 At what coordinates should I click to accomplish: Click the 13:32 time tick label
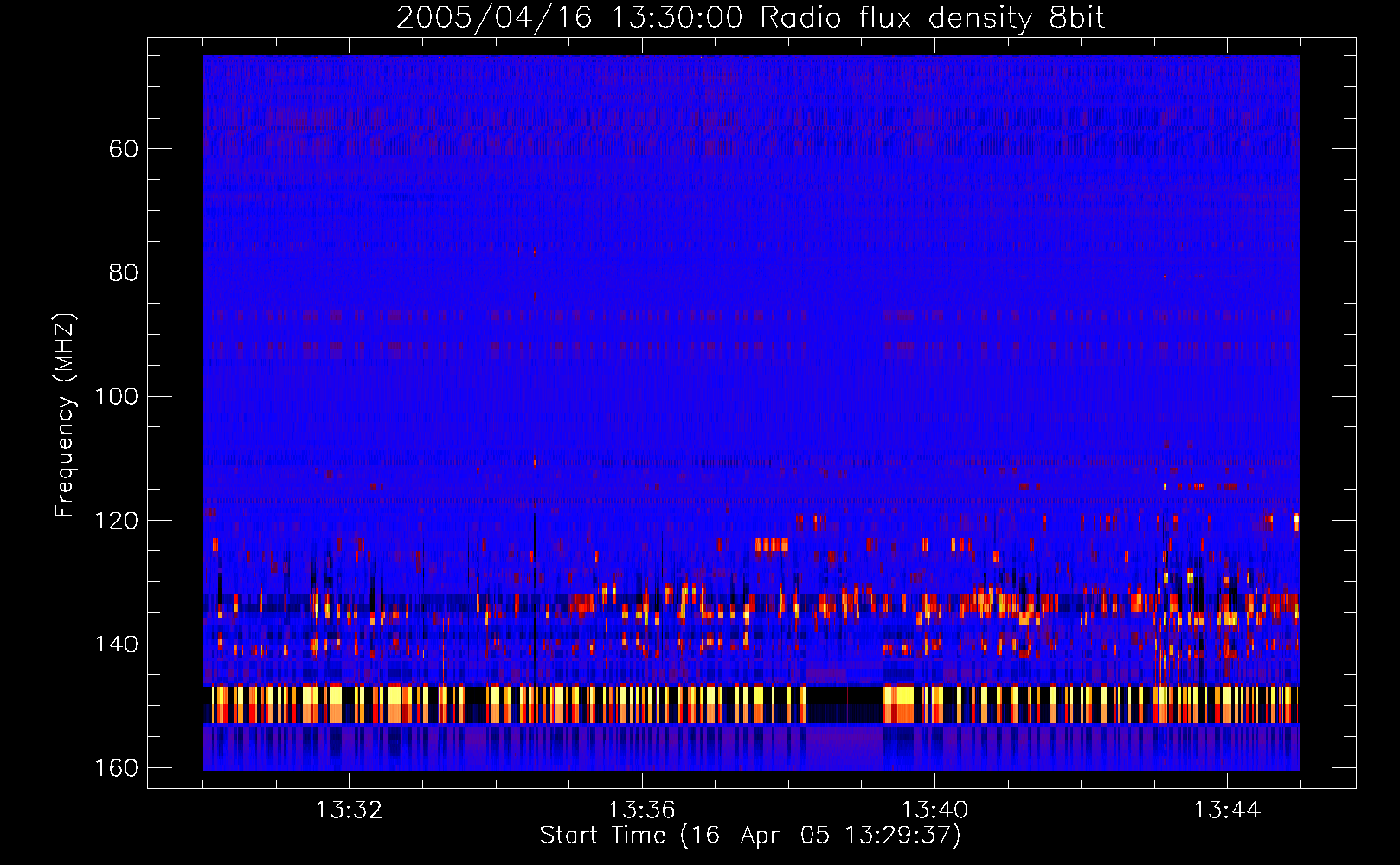pyautogui.click(x=349, y=811)
